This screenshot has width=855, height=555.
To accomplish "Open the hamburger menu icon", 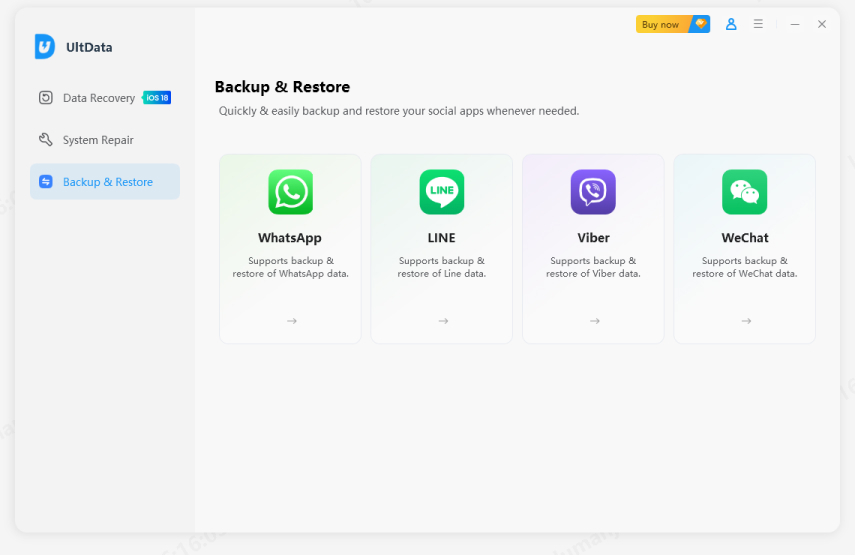I will click(x=758, y=24).
